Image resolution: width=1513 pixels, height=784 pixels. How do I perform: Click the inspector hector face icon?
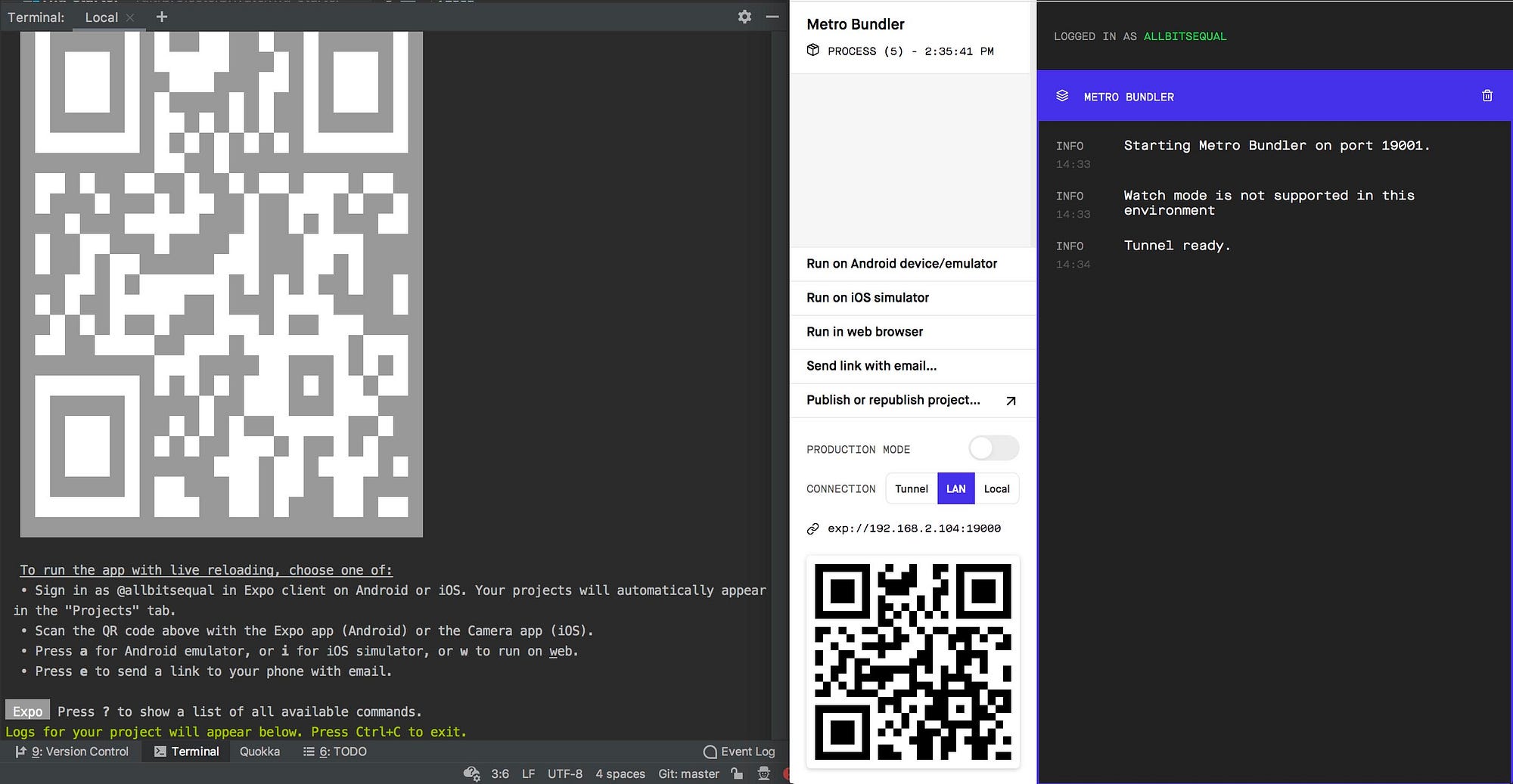coord(764,773)
